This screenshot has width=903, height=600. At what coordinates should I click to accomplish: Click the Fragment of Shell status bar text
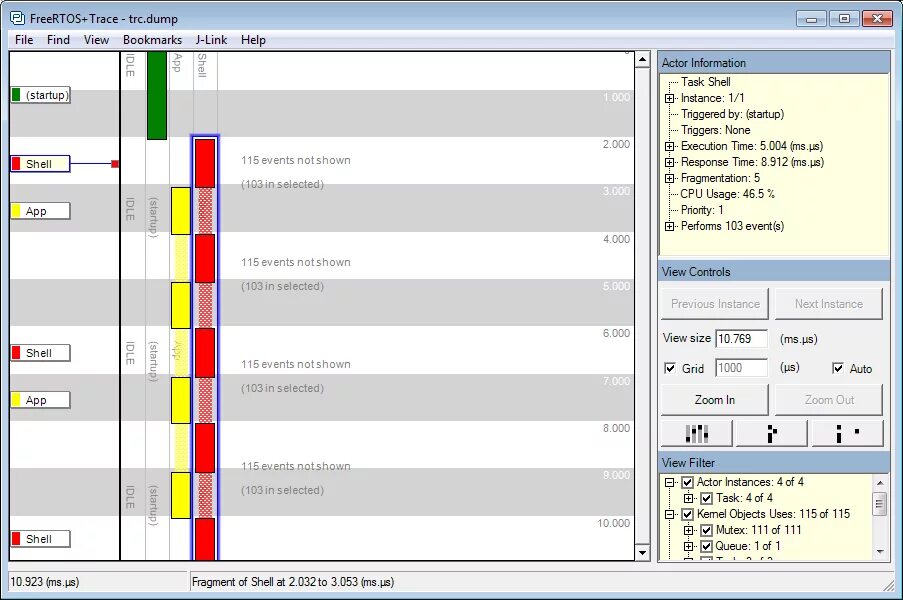293,582
